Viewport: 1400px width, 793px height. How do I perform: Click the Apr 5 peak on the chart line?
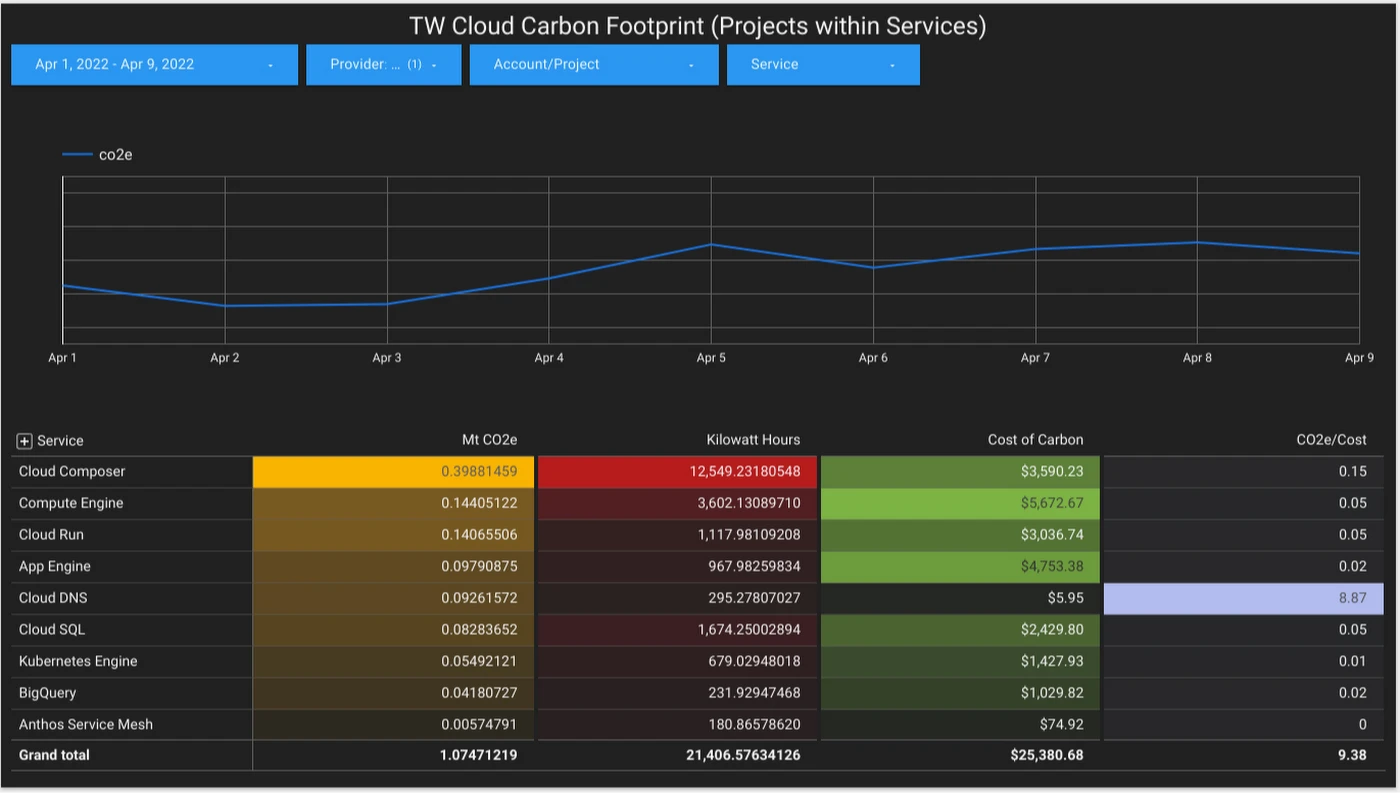pos(711,244)
